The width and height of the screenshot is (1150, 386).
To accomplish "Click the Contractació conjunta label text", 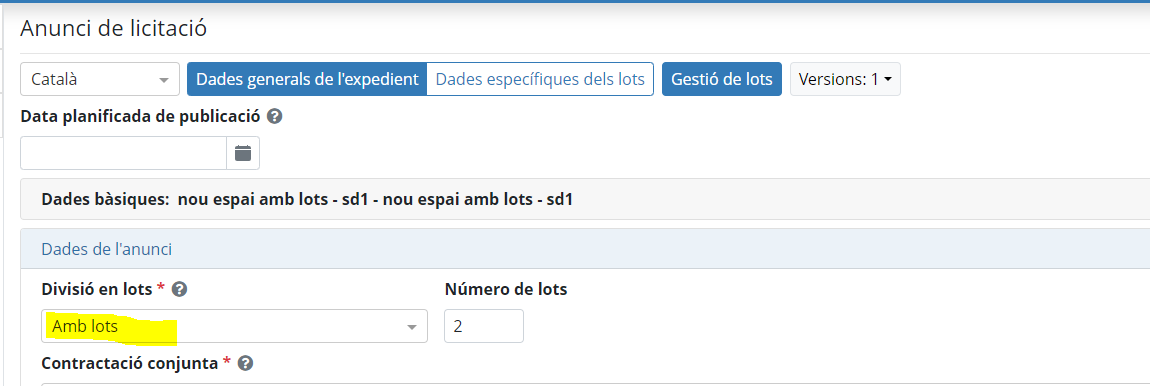I will point(130,363).
